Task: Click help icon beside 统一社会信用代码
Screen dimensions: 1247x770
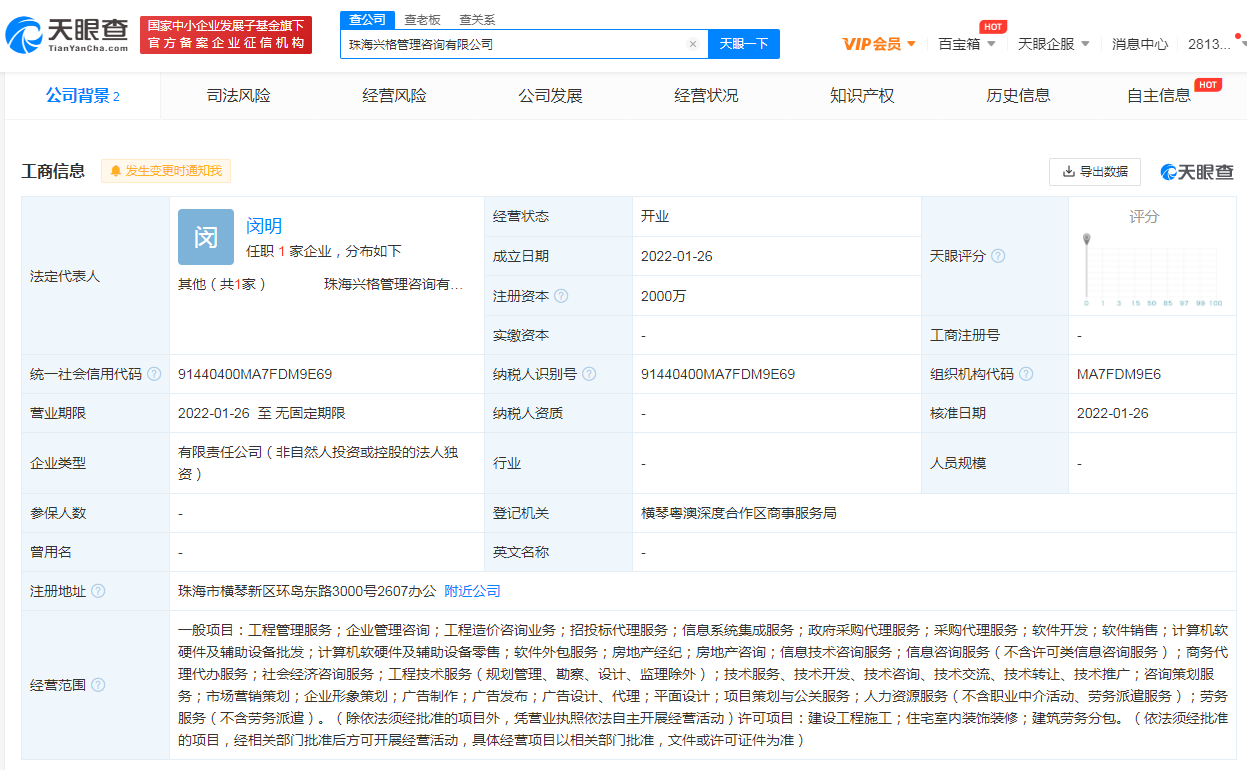Action: pos(154,374)
